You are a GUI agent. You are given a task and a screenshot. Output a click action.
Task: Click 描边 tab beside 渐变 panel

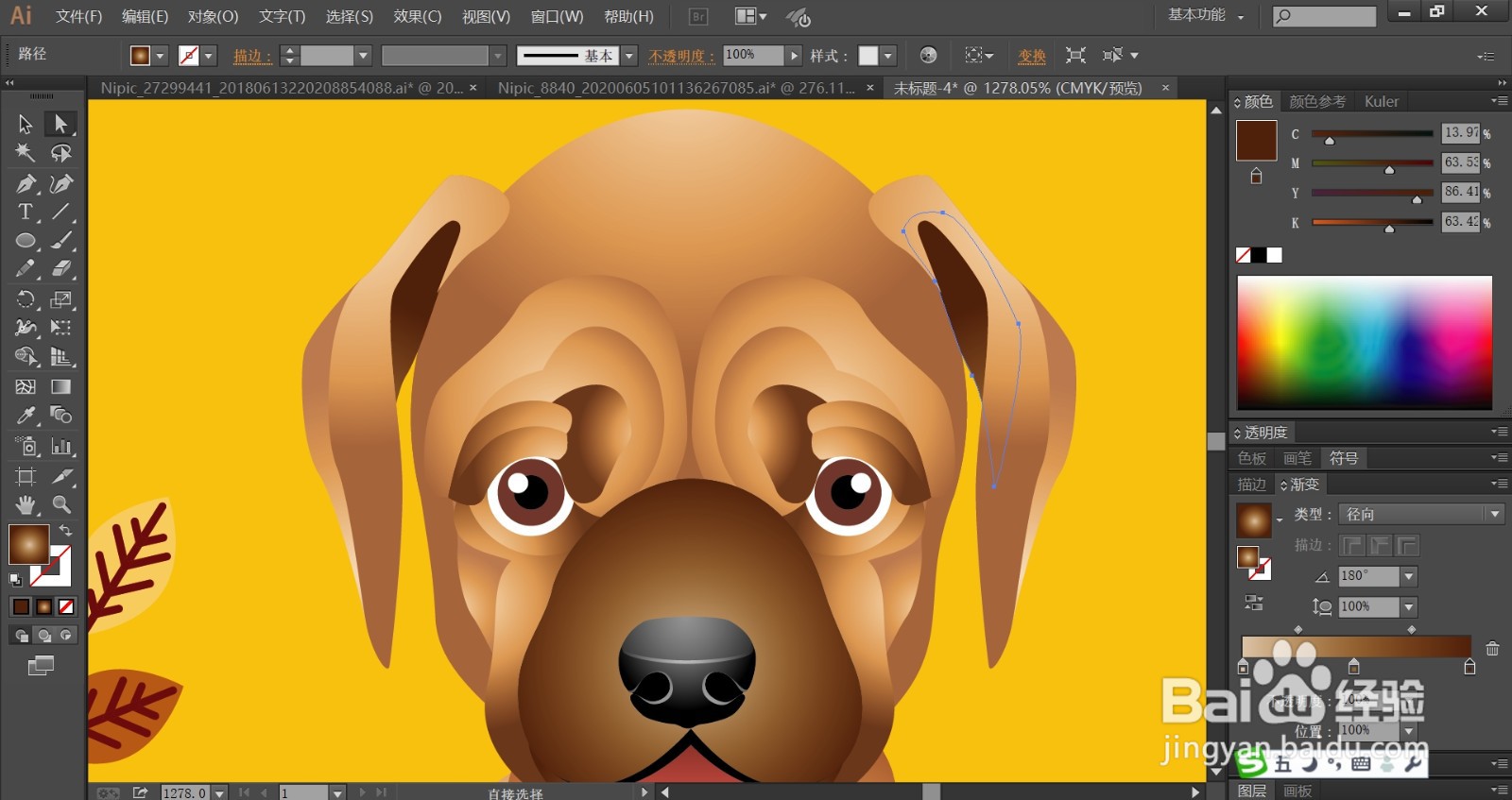pos(1252,485)
